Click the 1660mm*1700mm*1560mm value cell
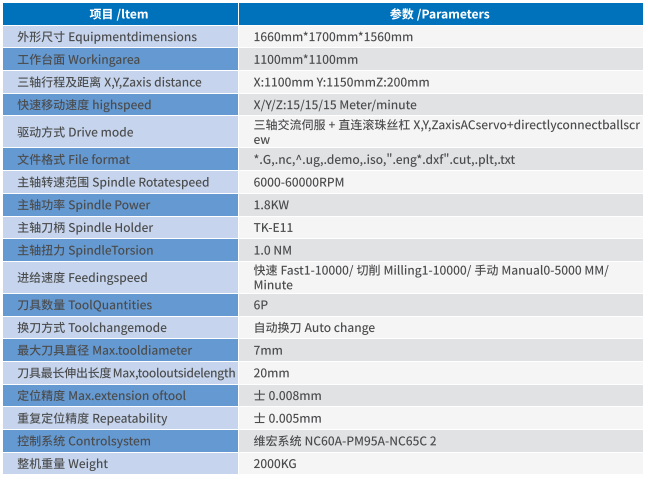This screenshot has width=648, height=480. coord(333,37)
